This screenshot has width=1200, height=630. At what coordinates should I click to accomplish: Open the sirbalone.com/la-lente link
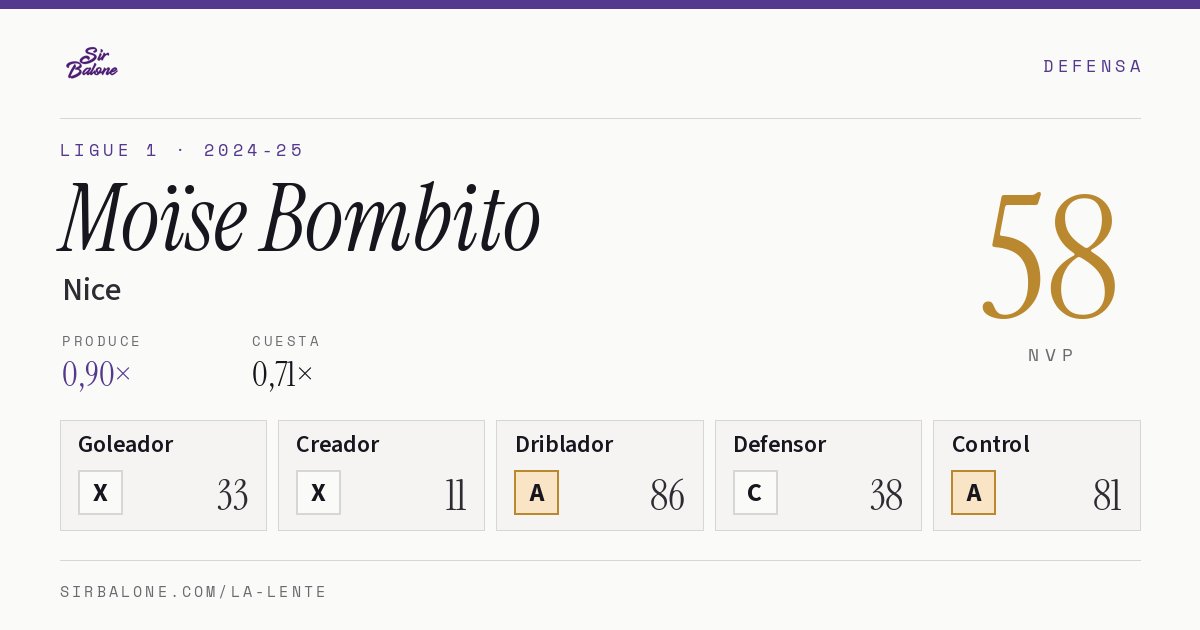194,592
